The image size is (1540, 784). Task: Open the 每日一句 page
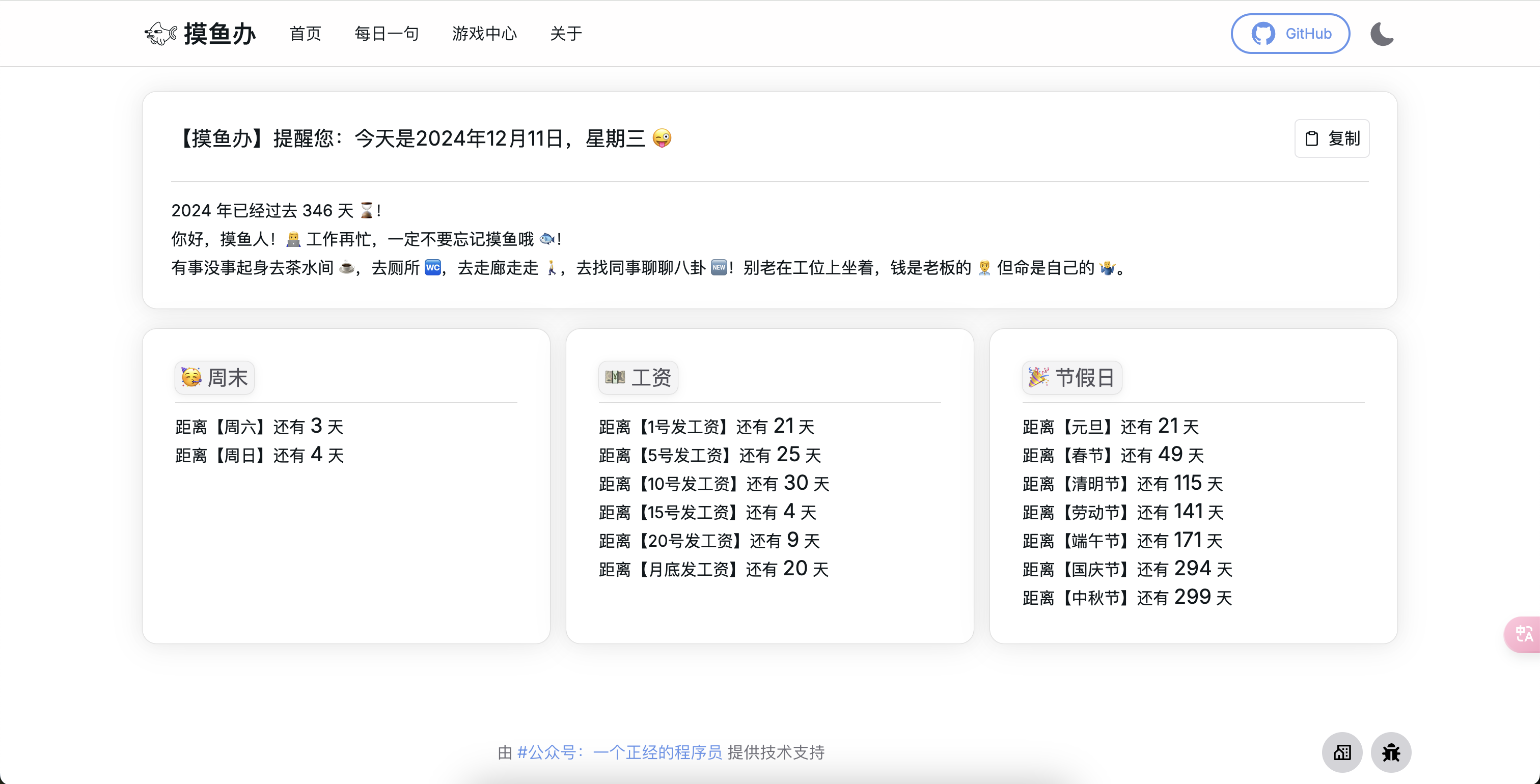click(x=386, y=34)
